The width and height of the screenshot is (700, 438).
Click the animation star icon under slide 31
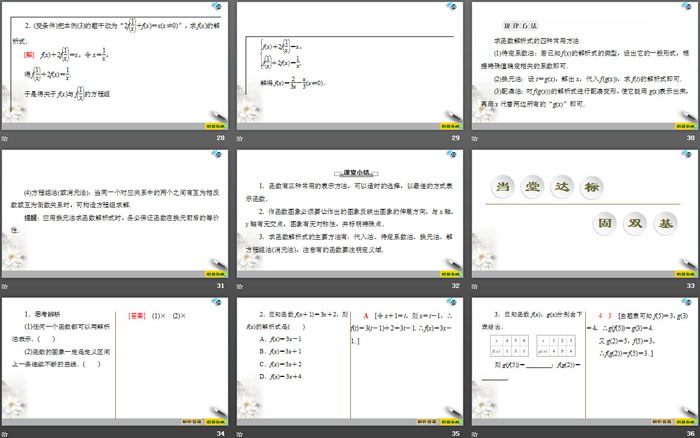click(4, 286)
